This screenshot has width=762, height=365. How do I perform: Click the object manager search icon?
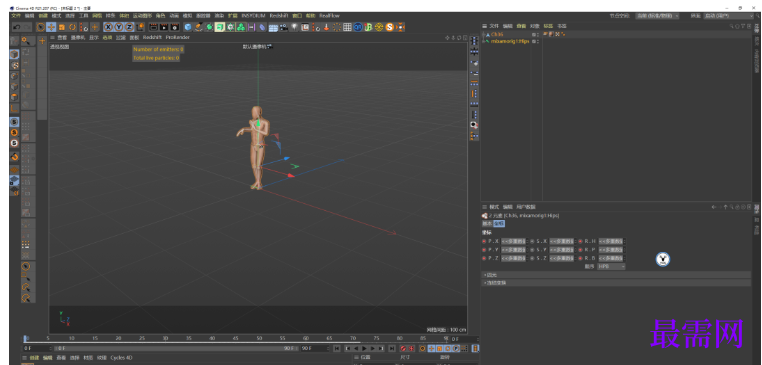pyautogui.click(x=732, y=26)
